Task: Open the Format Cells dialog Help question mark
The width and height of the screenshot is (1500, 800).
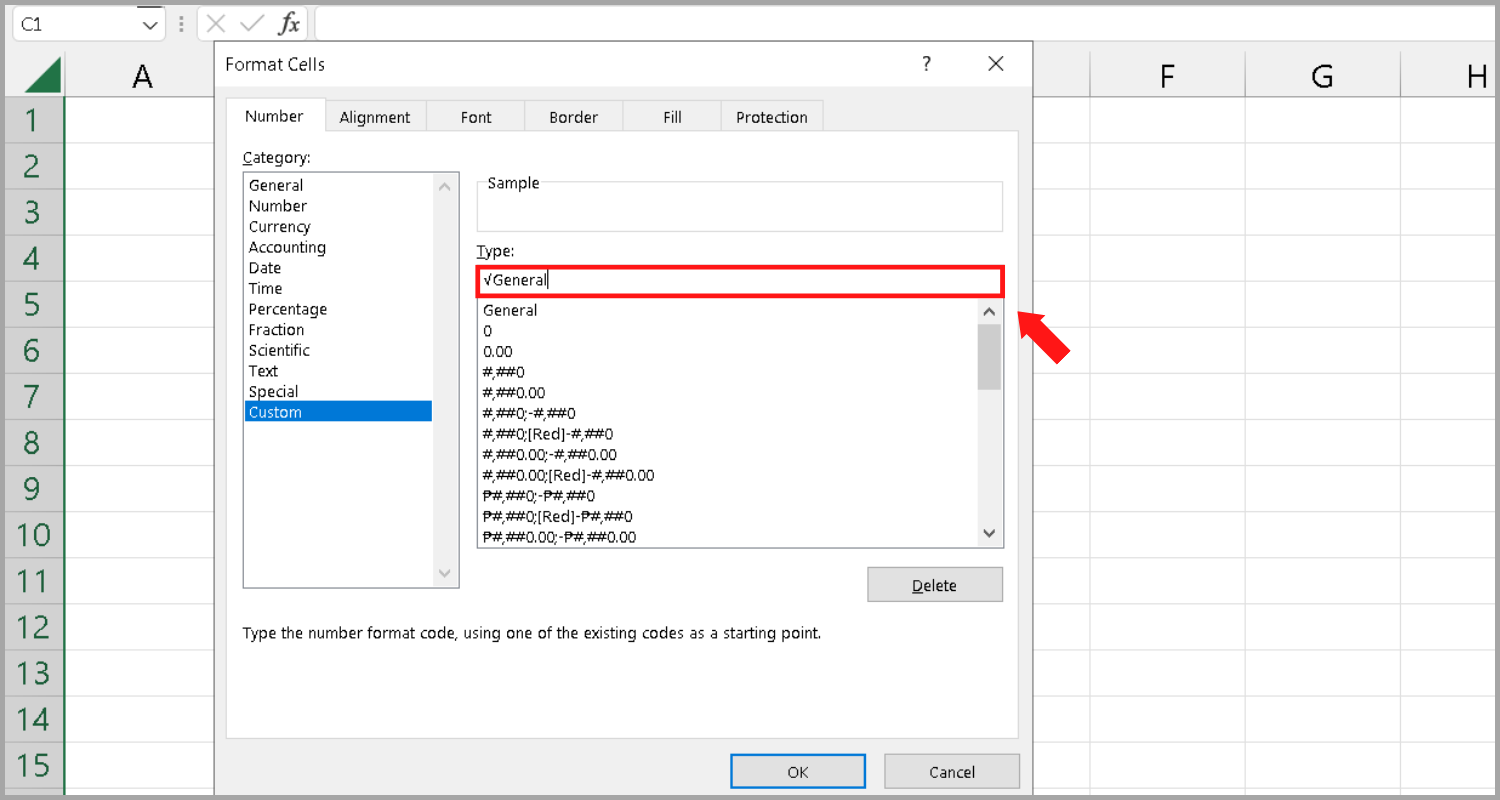Action: tap(926, 63)
